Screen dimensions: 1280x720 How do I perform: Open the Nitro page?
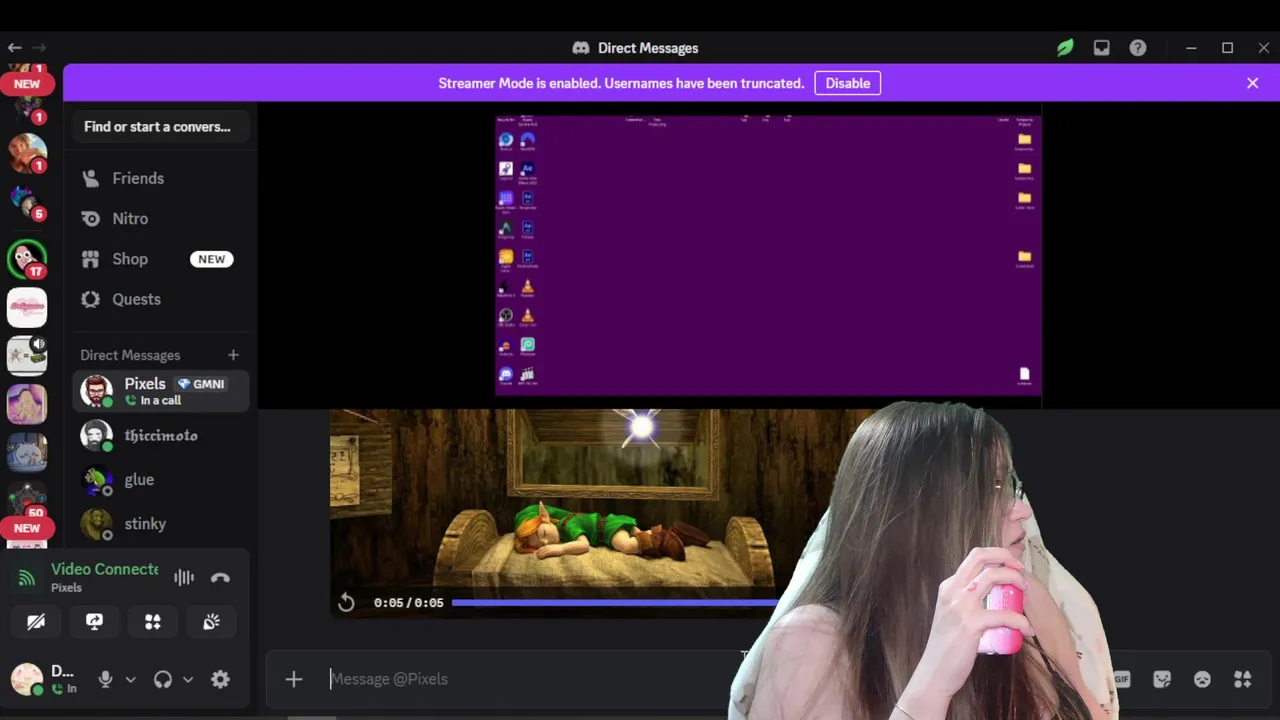(x=160, y=218)
